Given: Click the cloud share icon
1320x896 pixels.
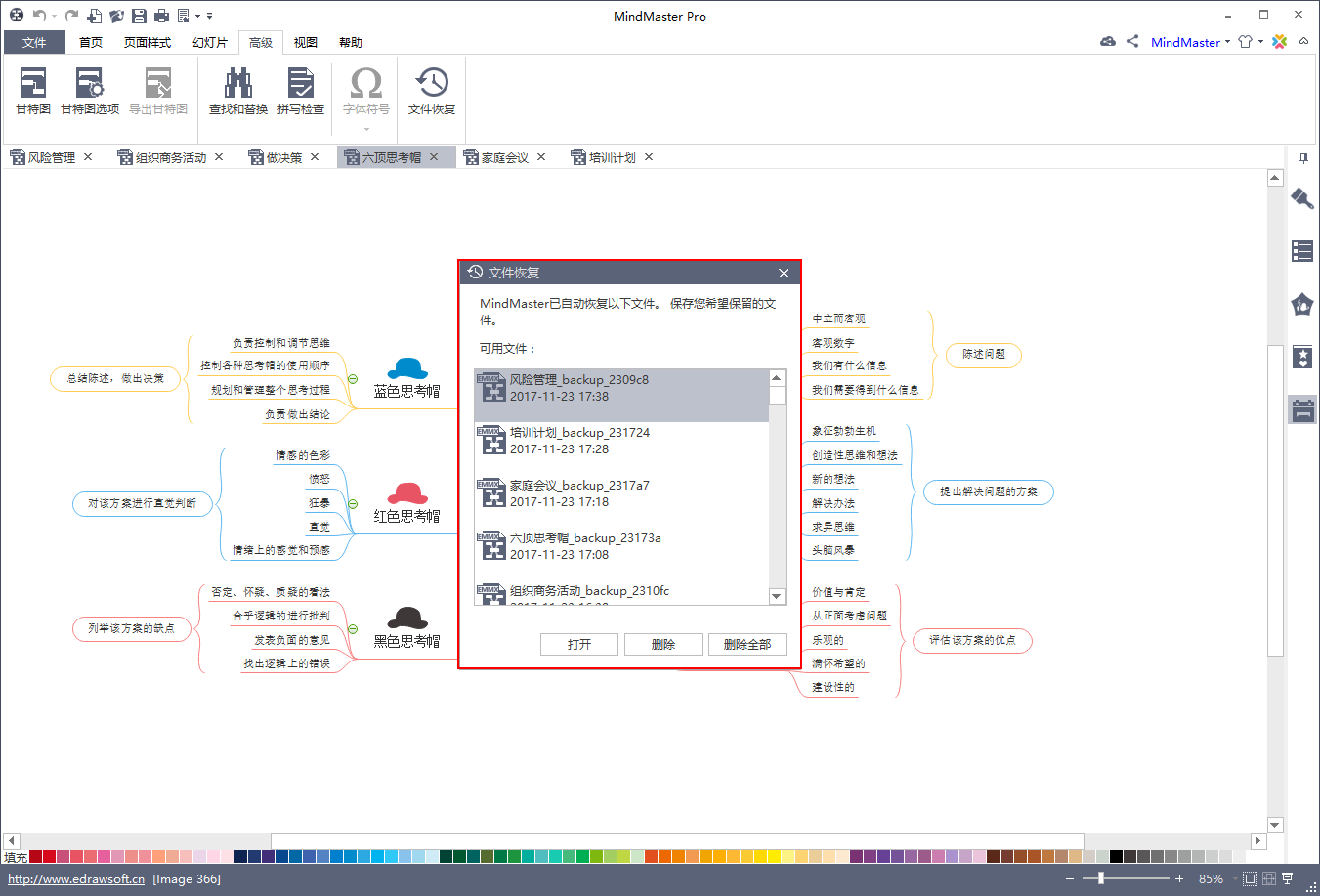Looking at the screenshot, I should pyautogui.click(x=1108, y=42).
